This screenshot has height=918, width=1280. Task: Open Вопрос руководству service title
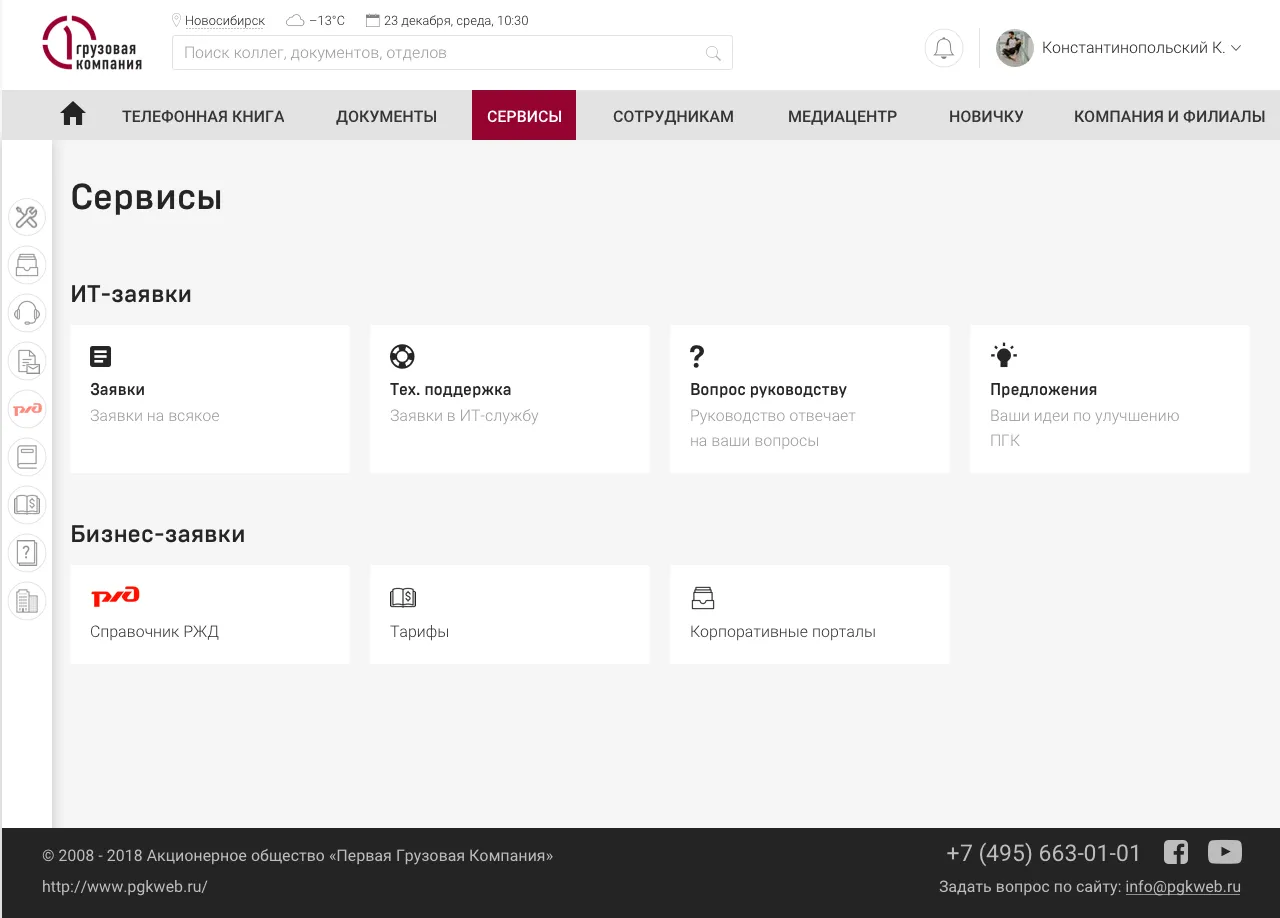coord(768,390)
